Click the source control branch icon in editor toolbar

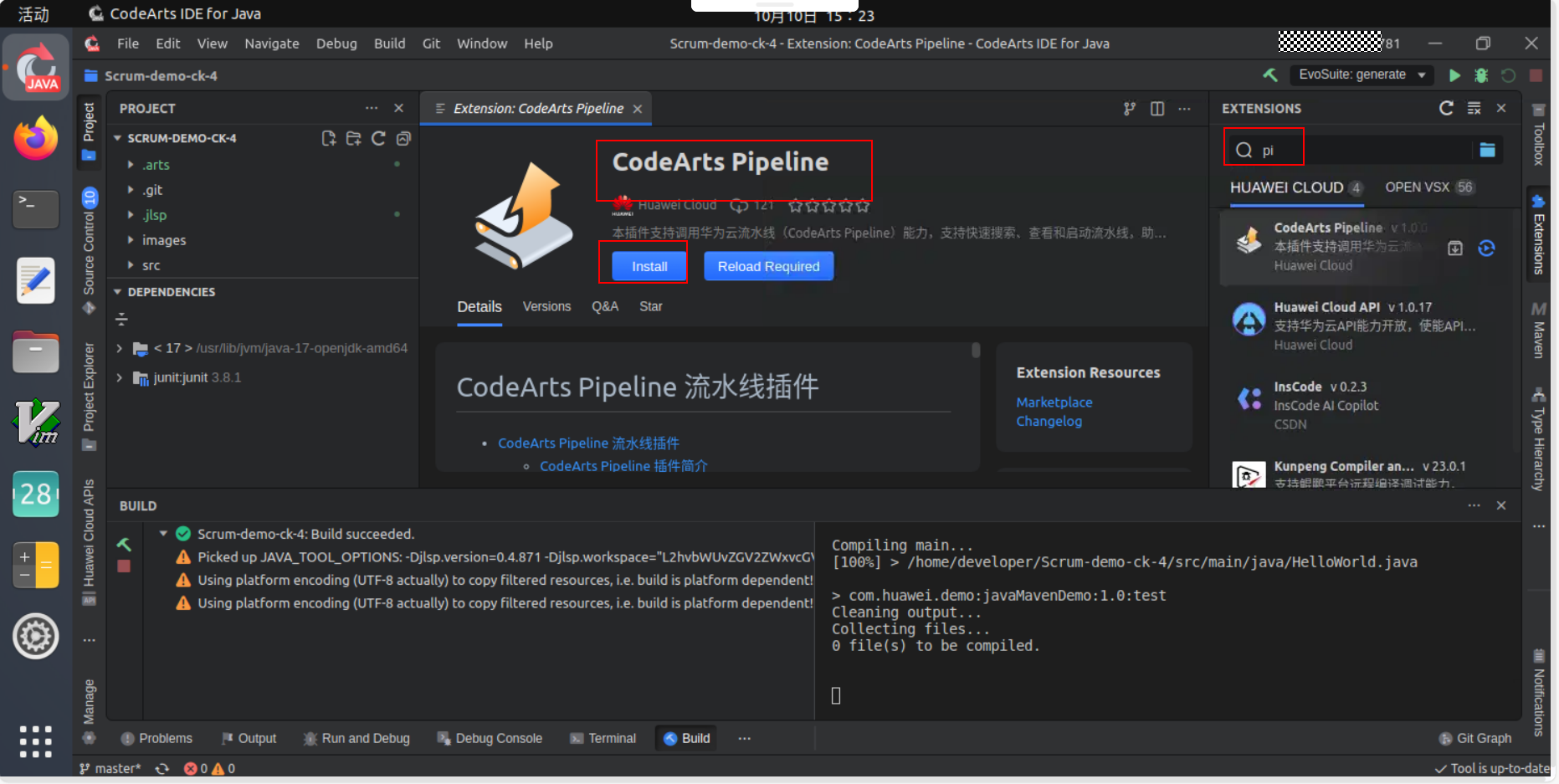1130,109
